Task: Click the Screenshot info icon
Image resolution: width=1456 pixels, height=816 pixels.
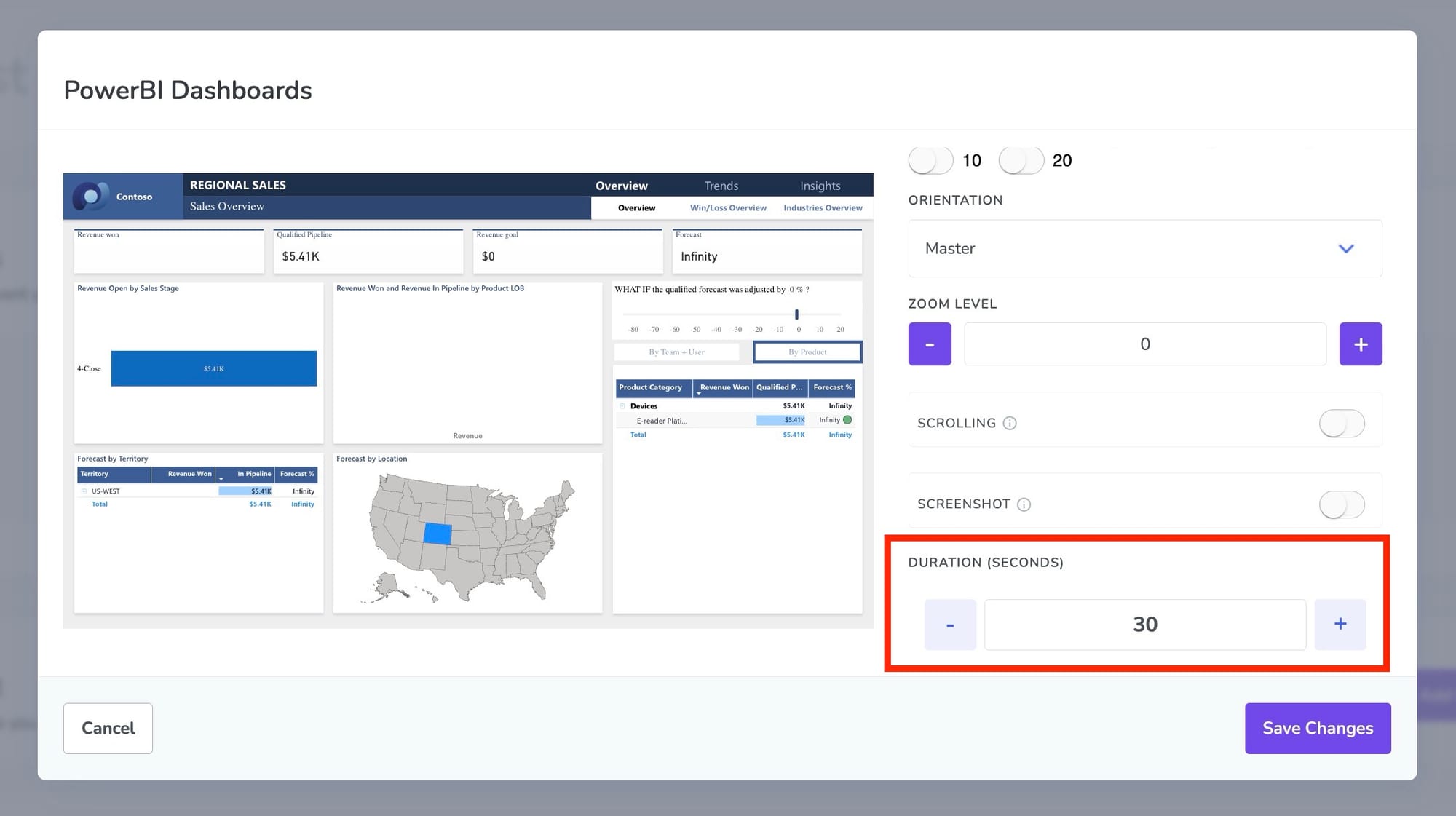Action: 1024,504
